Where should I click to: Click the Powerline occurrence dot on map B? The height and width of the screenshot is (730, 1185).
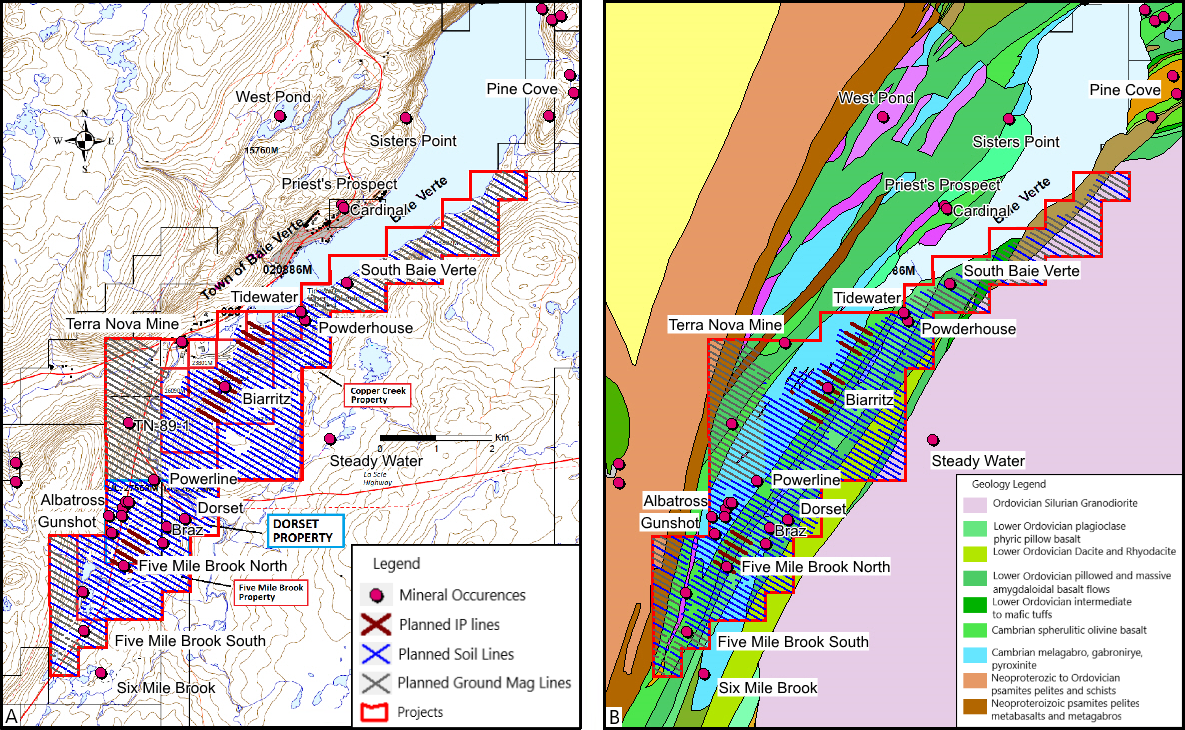[756, 481]
